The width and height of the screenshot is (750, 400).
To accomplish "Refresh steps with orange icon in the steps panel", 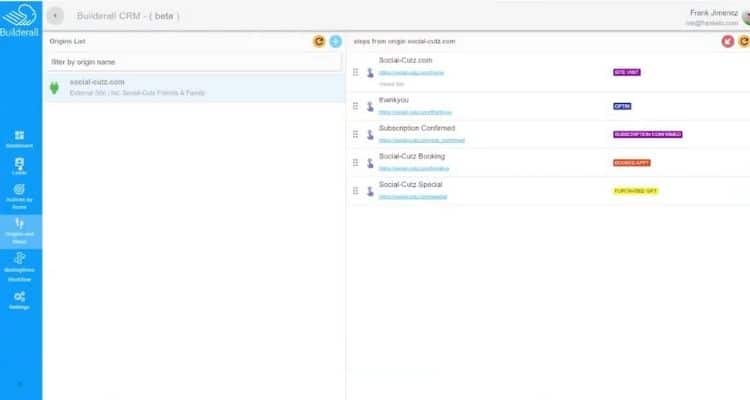I will tap(744, 41).
